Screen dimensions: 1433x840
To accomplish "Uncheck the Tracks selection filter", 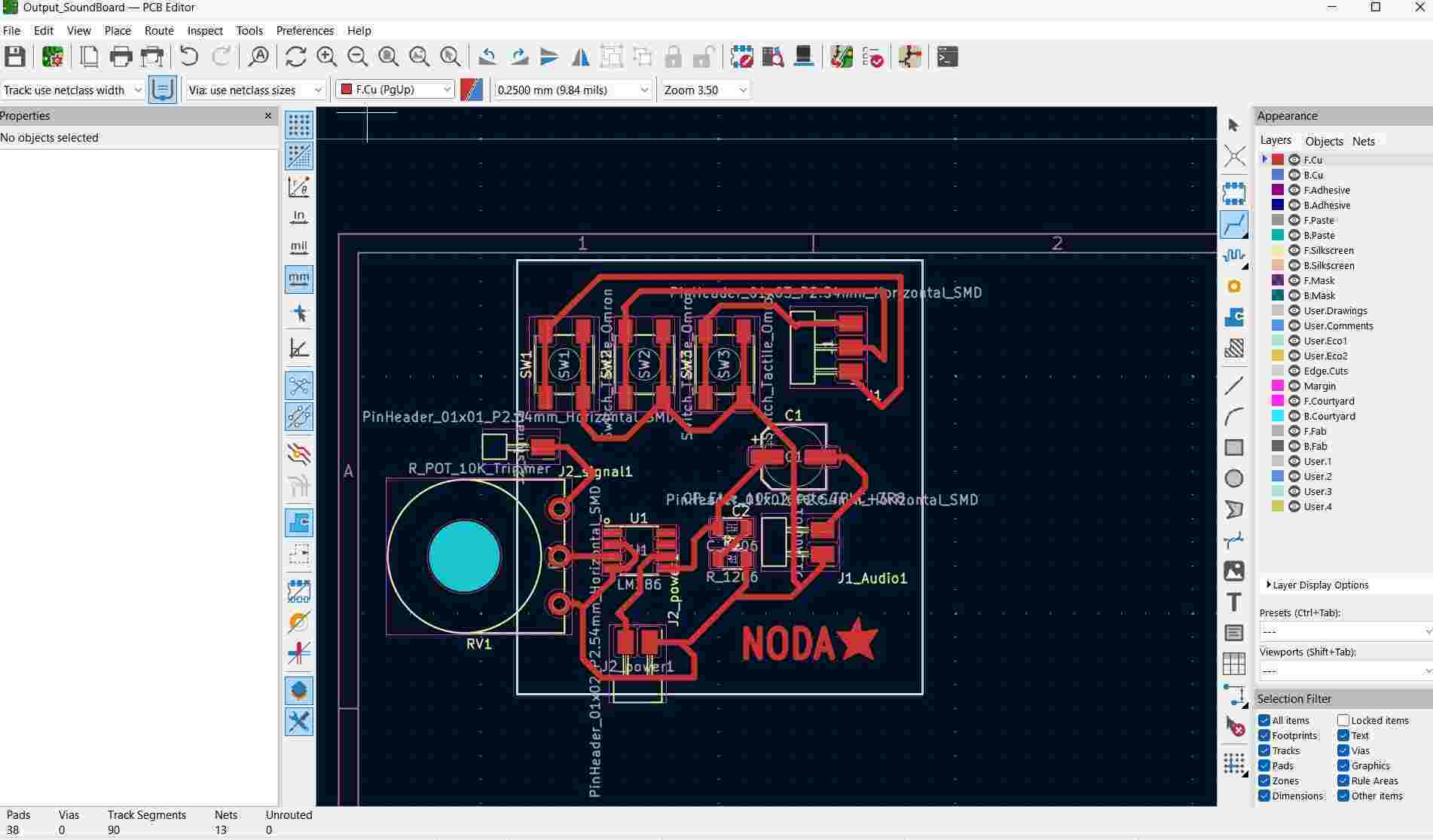I will click(x=1264, y=750).
